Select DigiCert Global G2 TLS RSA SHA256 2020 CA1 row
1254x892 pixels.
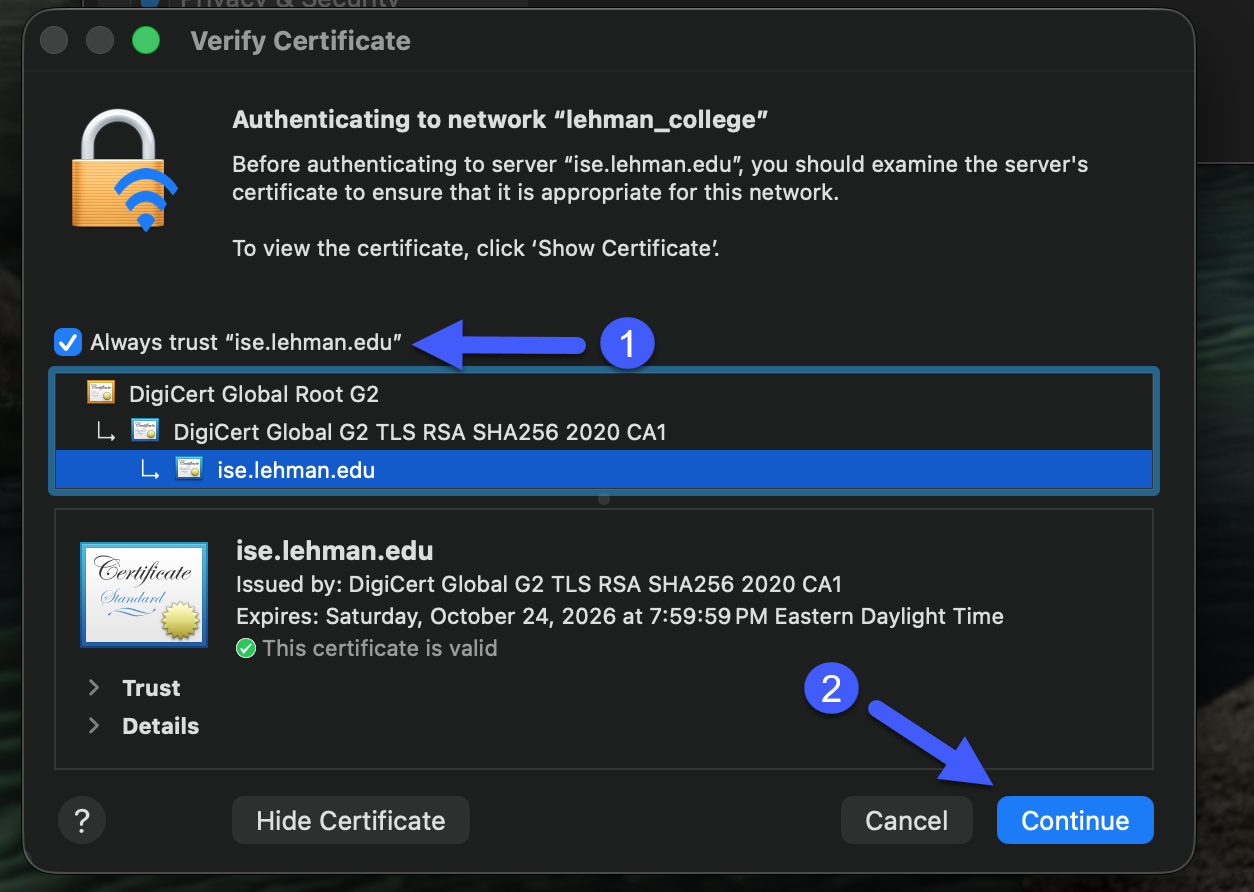point(604,432)
